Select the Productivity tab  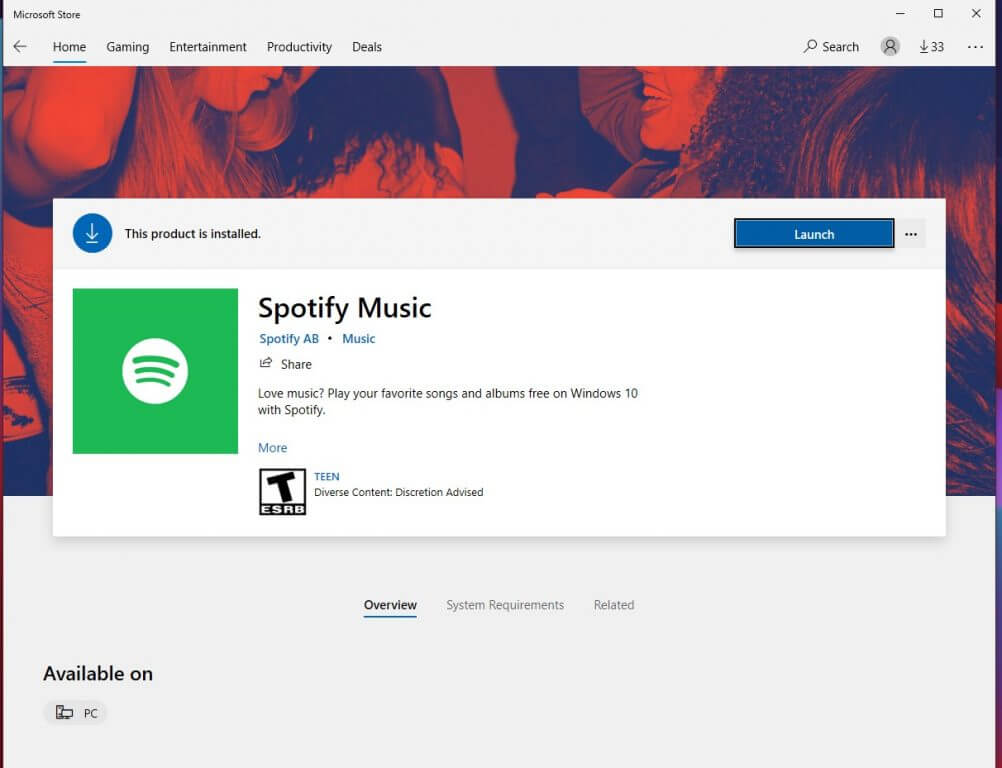299,47
